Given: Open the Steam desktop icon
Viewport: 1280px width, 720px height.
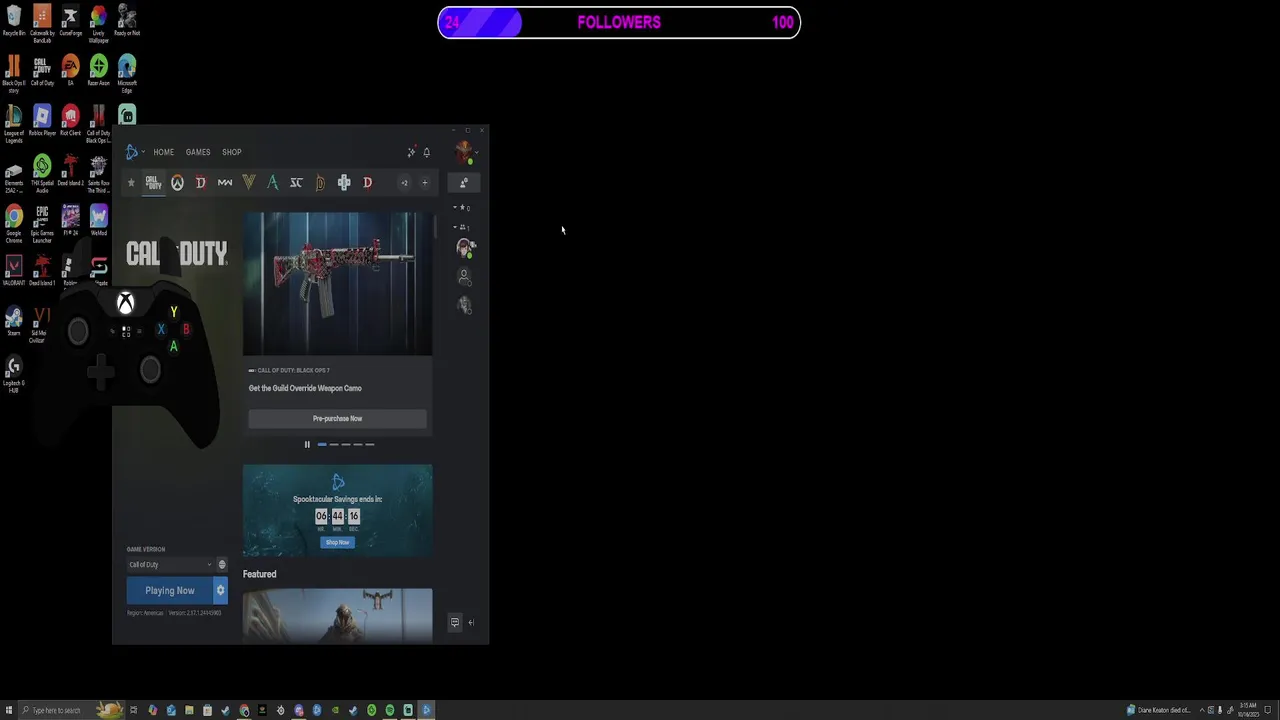Looking at the screenshot, I should 14,320.
